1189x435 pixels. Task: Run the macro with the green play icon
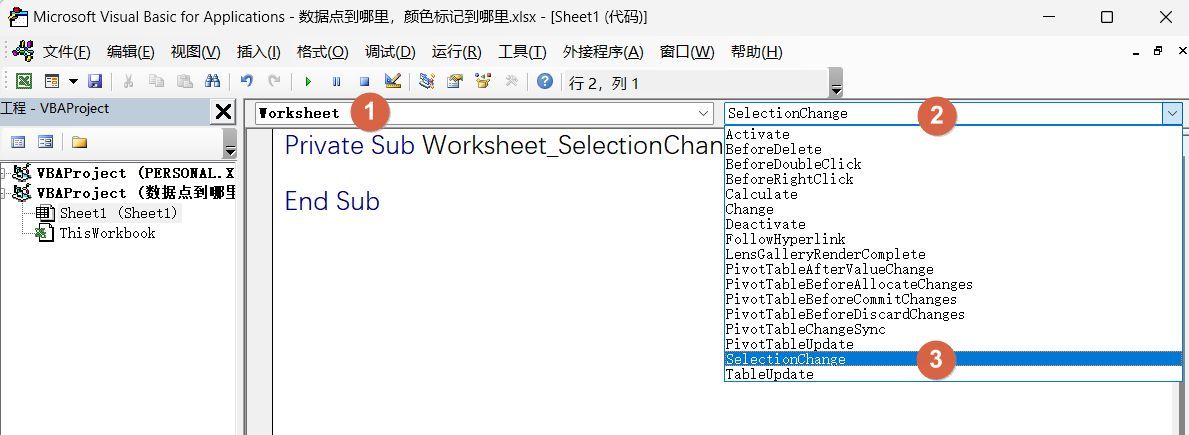(x=308, y=82)
